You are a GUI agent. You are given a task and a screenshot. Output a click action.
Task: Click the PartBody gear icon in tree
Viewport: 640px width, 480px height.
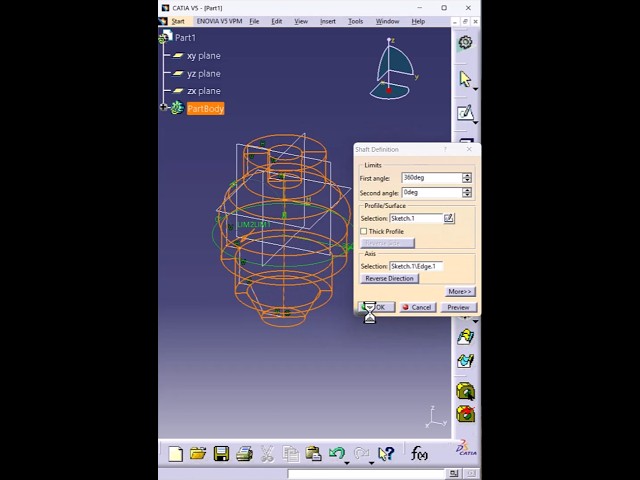click(x=177, y=108)
